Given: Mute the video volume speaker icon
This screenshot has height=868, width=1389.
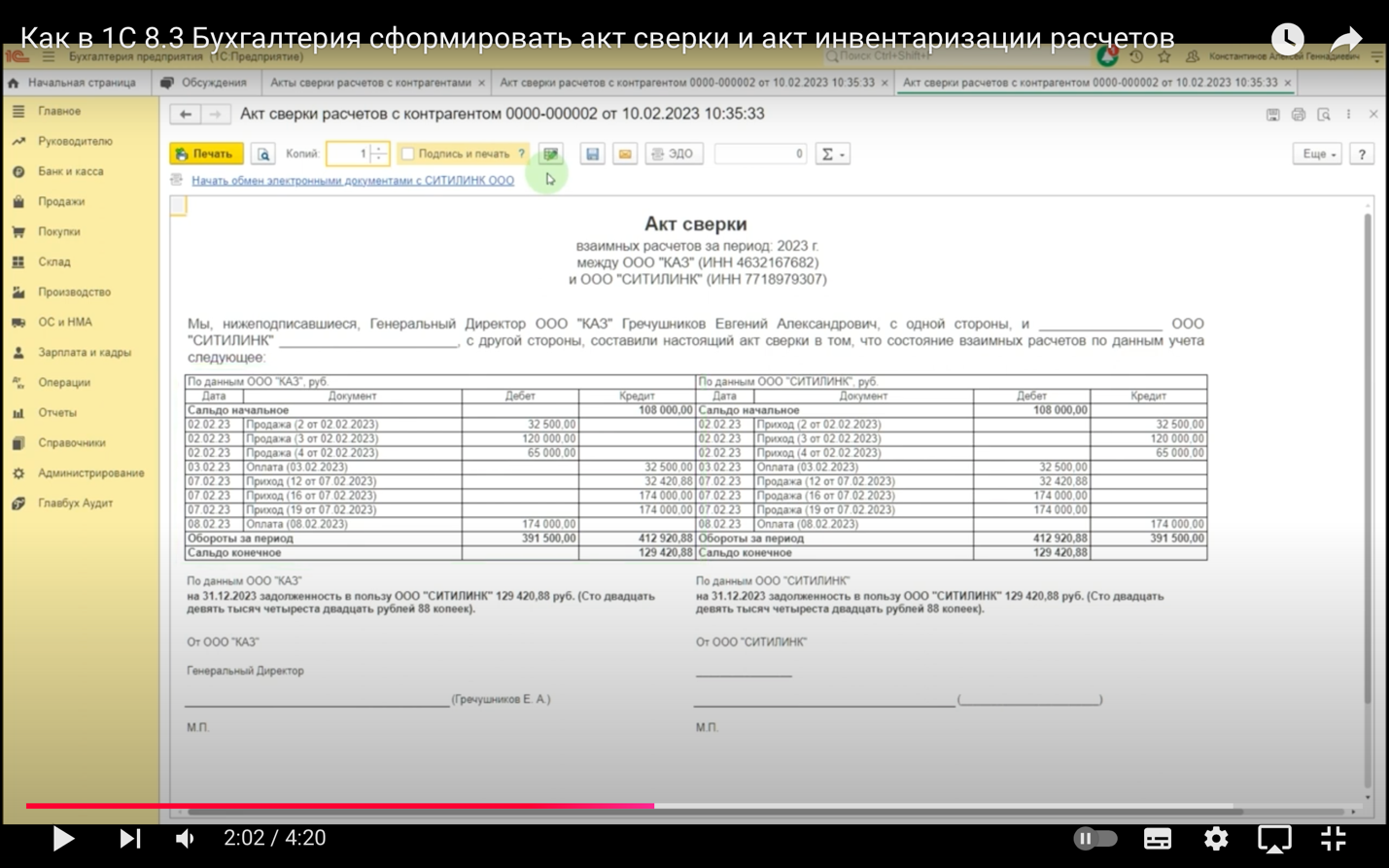Looking at the screenshot, I should (185, 838).
